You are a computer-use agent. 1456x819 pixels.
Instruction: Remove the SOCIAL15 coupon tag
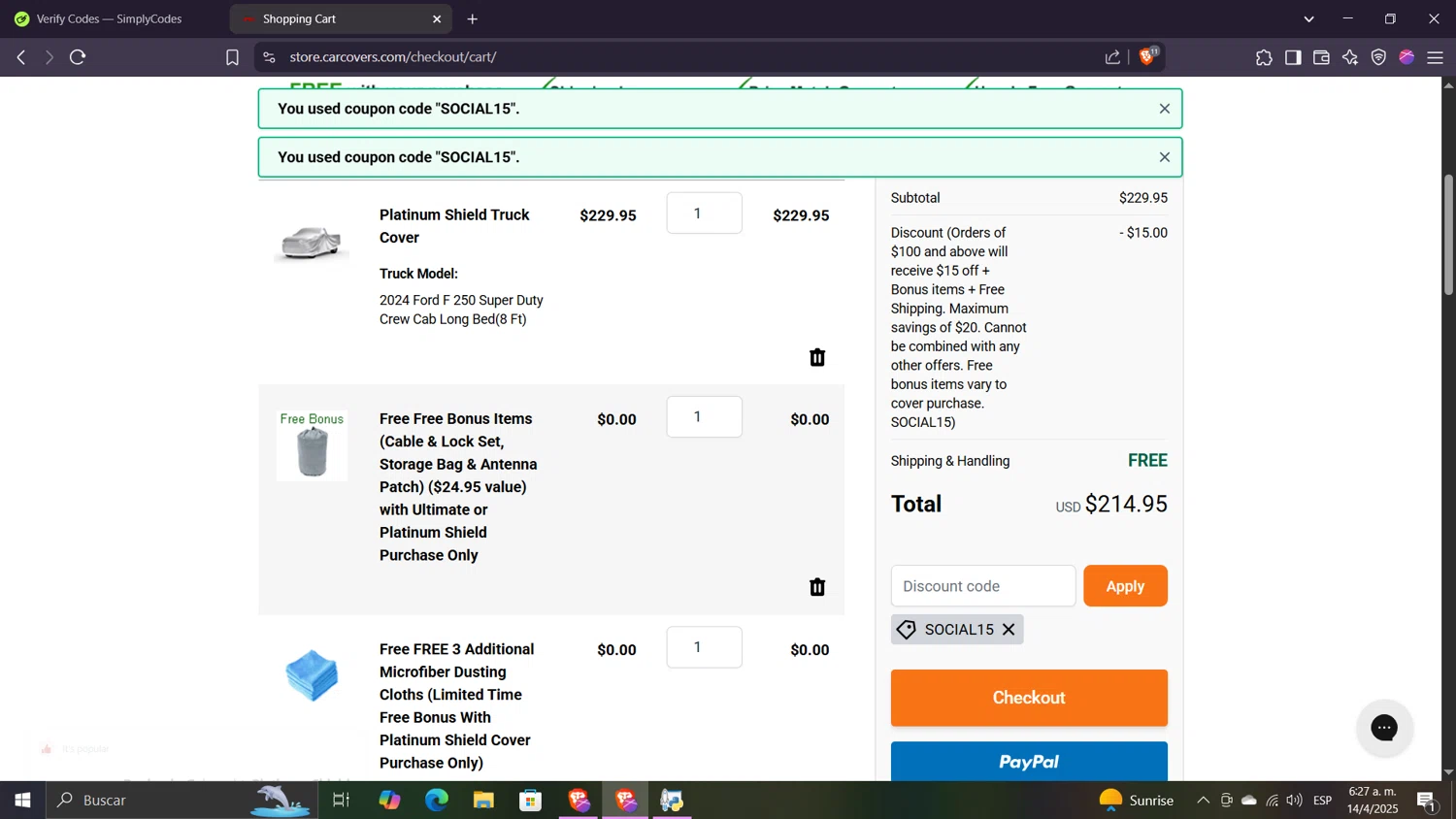(1009, 630)
